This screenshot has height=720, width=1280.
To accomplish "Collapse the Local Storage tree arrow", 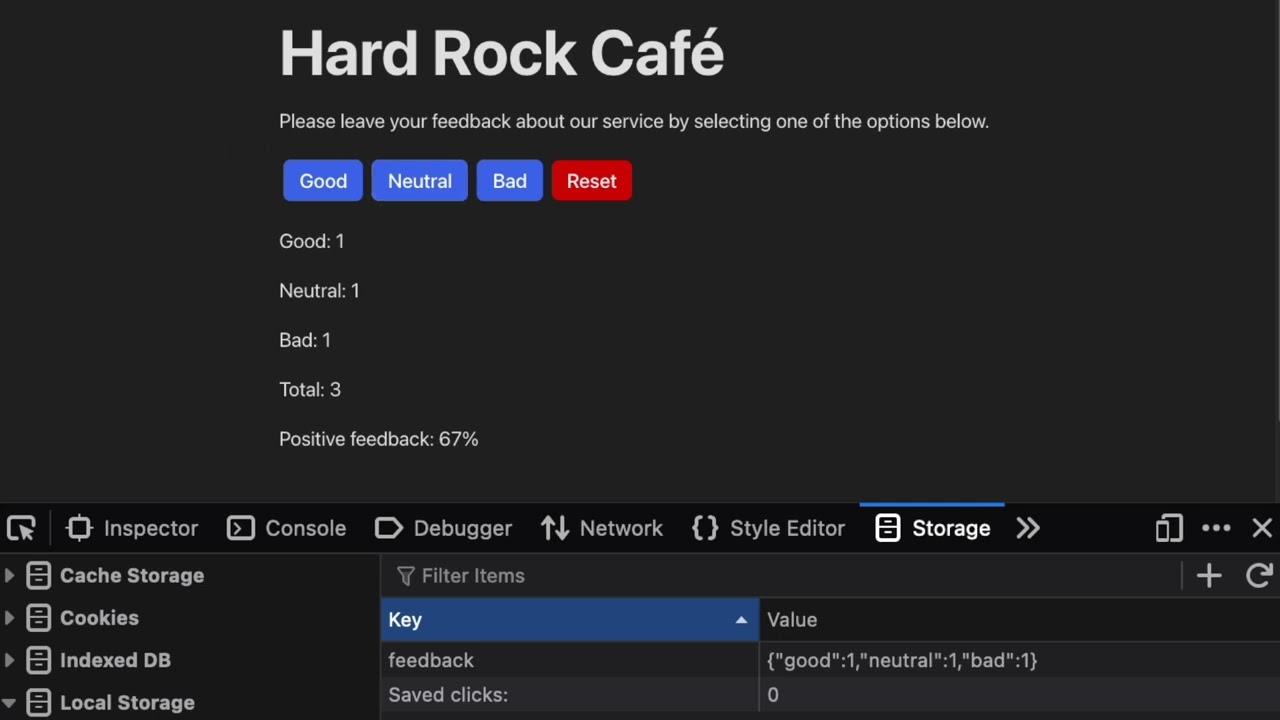I will [x=9, y=703].
